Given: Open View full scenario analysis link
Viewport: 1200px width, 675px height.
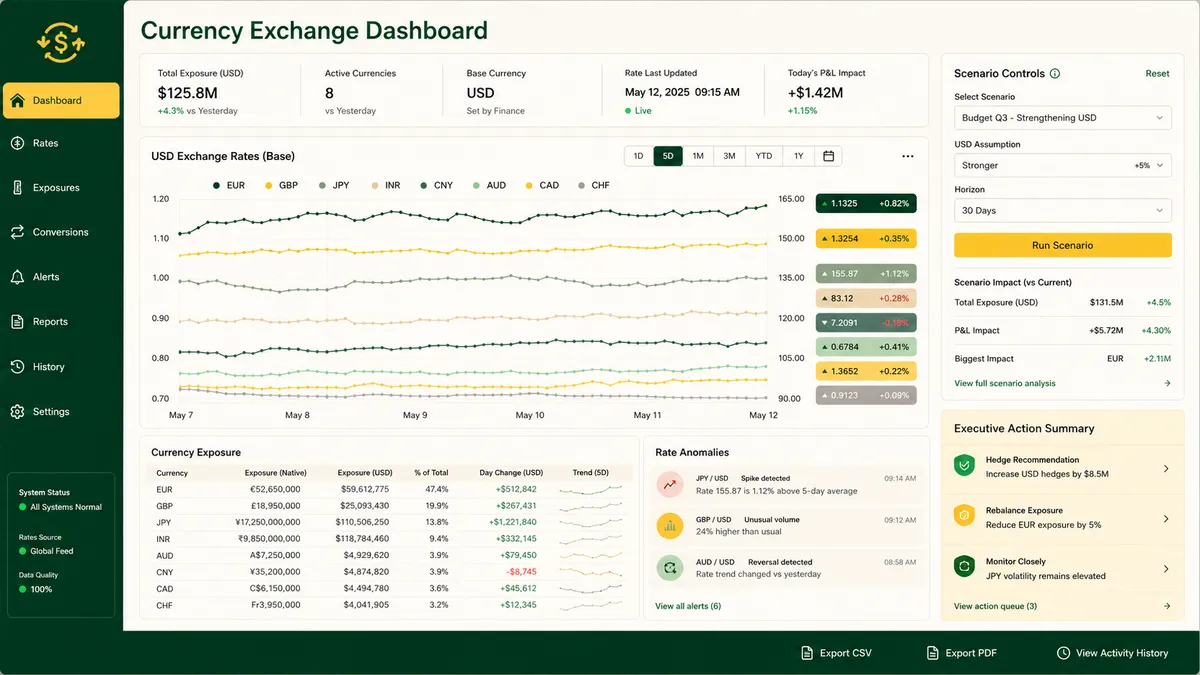Looking at the screenshot, I should tap(1005, 384).
